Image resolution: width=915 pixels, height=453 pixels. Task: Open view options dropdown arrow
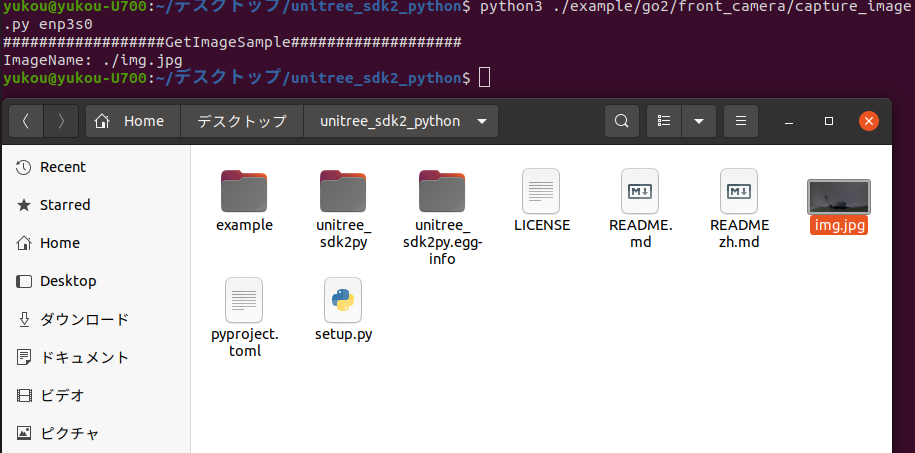(x=699, y=121)
